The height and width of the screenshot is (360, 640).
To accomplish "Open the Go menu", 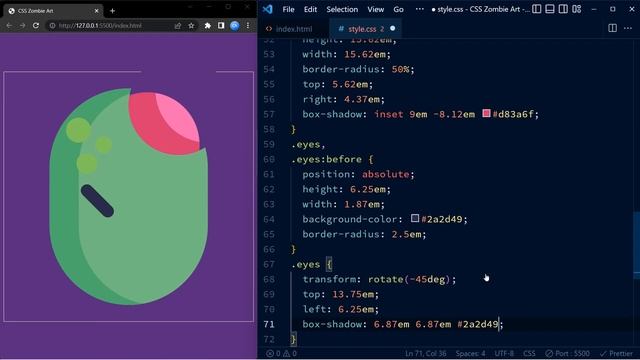I will coord(398,9).
